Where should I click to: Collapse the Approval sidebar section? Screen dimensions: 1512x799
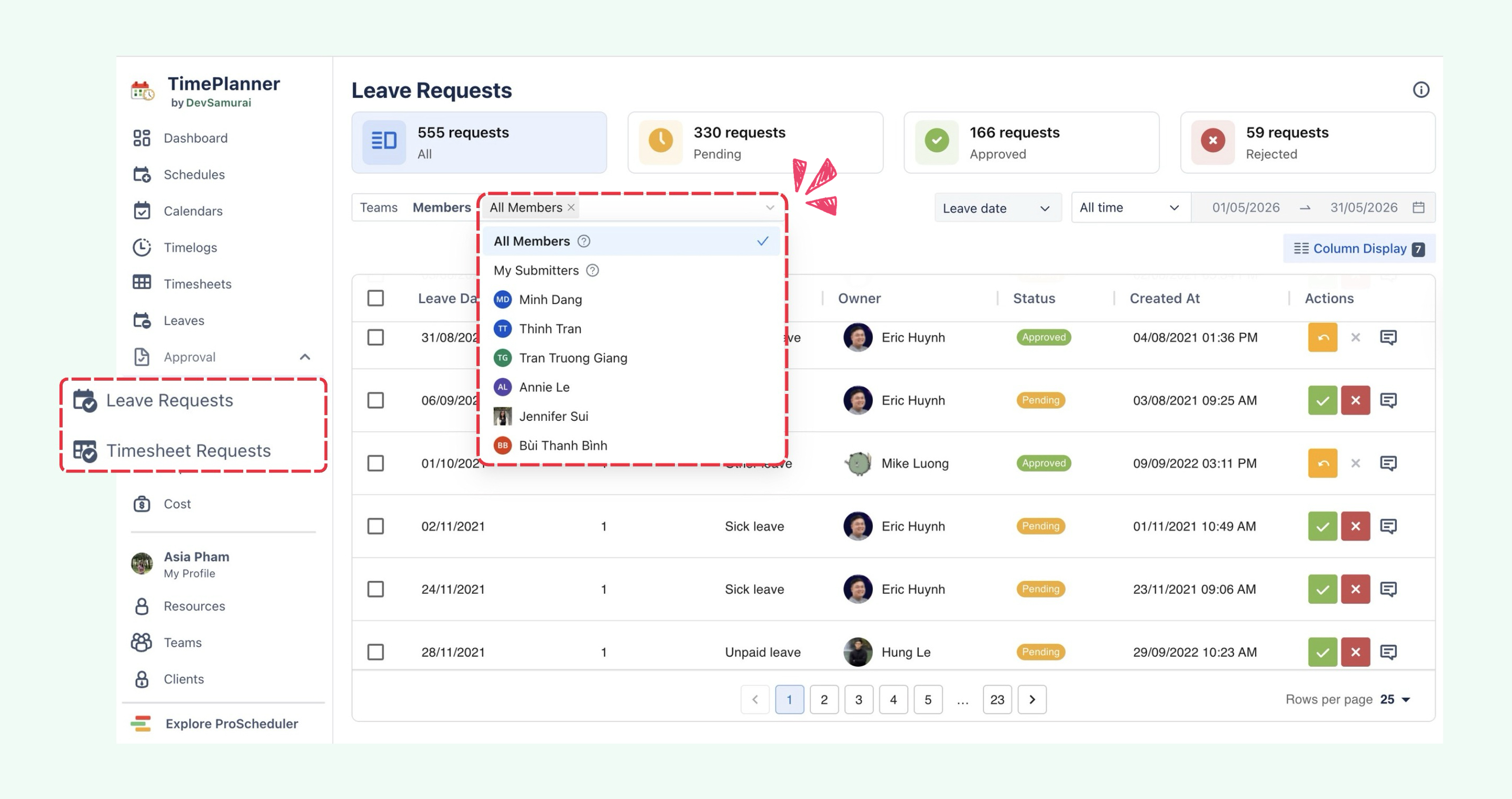pos(305,357)
